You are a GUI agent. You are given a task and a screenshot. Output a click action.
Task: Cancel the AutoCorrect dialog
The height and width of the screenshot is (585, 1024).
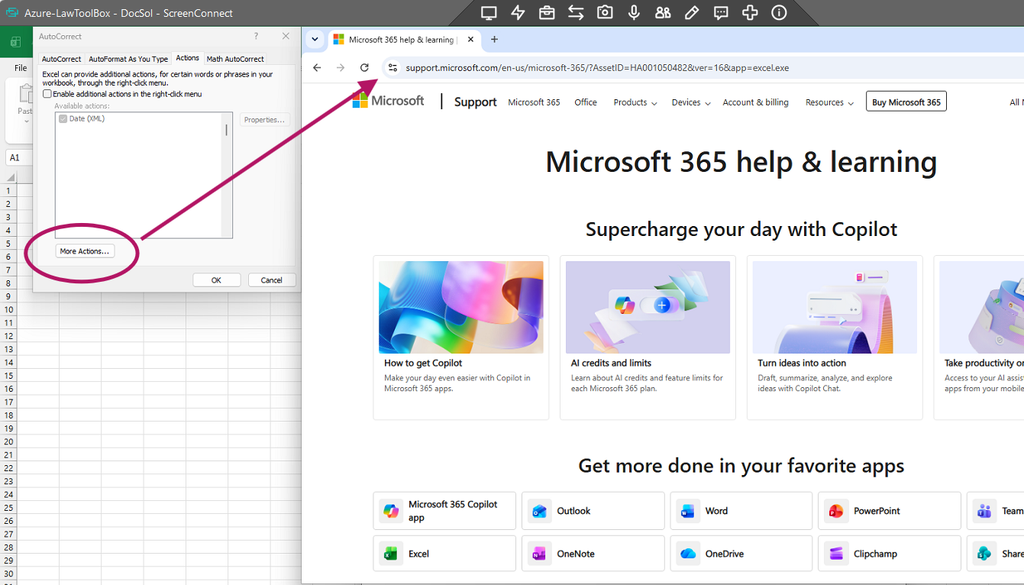[x=272, y=280]
